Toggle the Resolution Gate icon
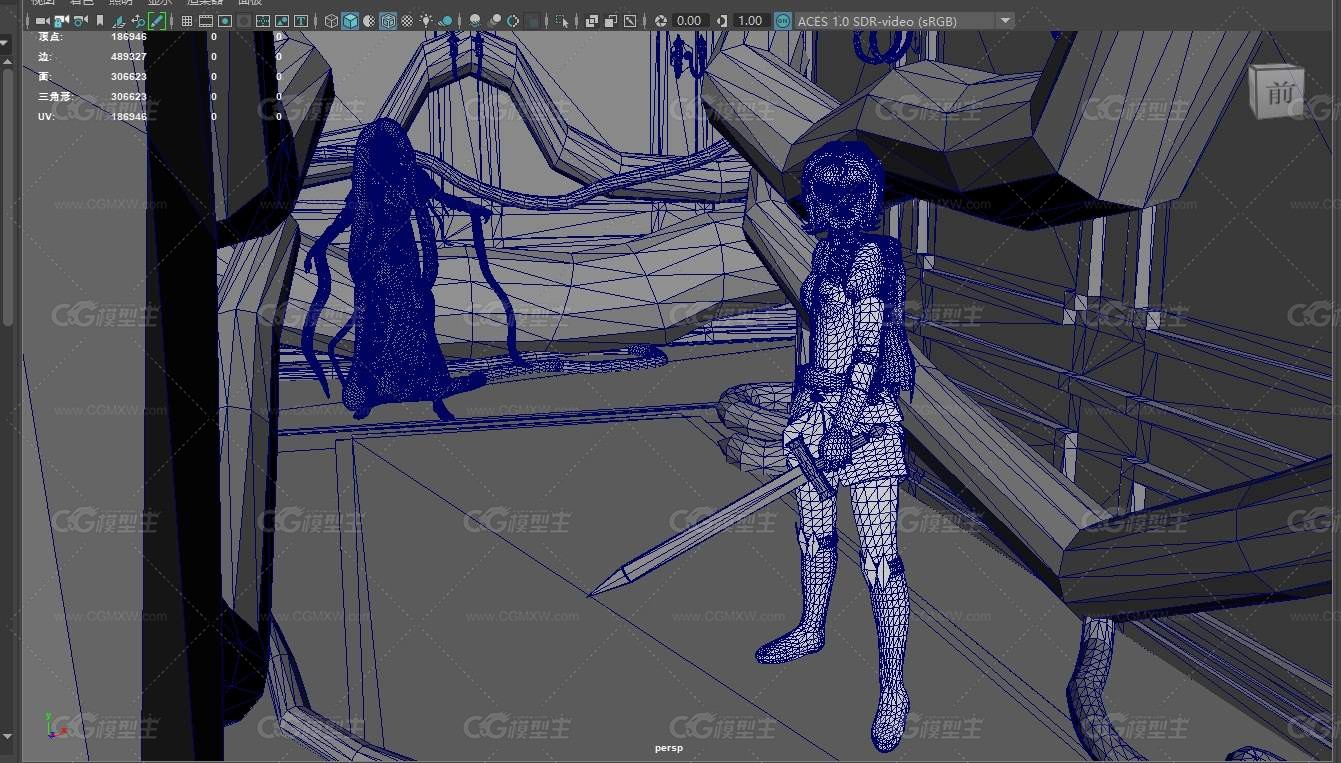 225,20
